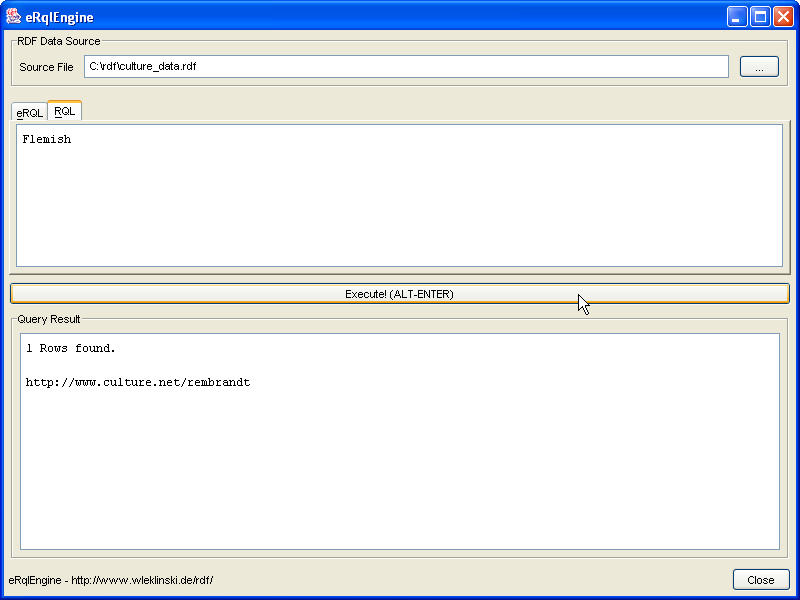Select the RQL tab
This screenshot has width=800, height=600.
64,111
